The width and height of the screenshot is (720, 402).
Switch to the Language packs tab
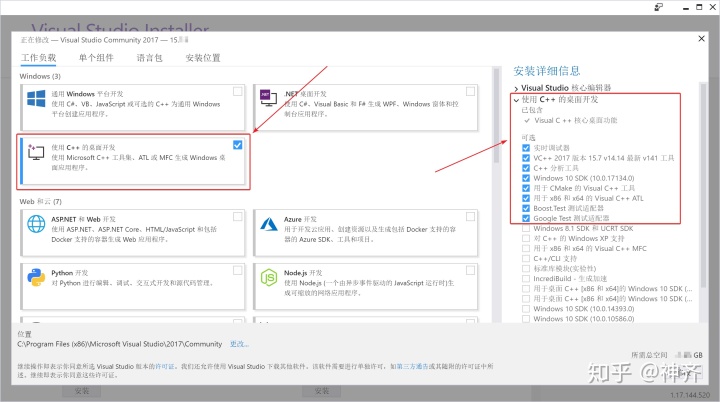(x=150, y=58)
